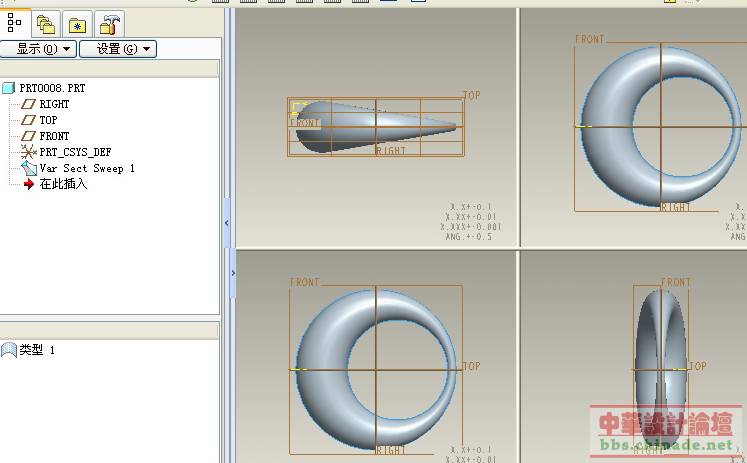Open the Model Tree navigator tab
This screenshot has width=747, height=463.
[15, 23]
